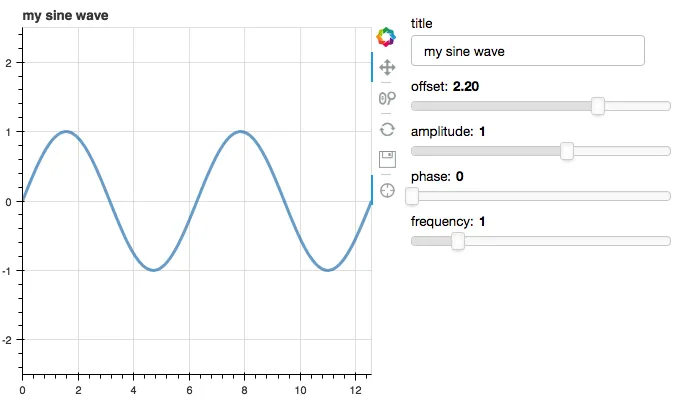
Task: Toggle the Crosshair inspector tool
Action: tap(386, 190)
